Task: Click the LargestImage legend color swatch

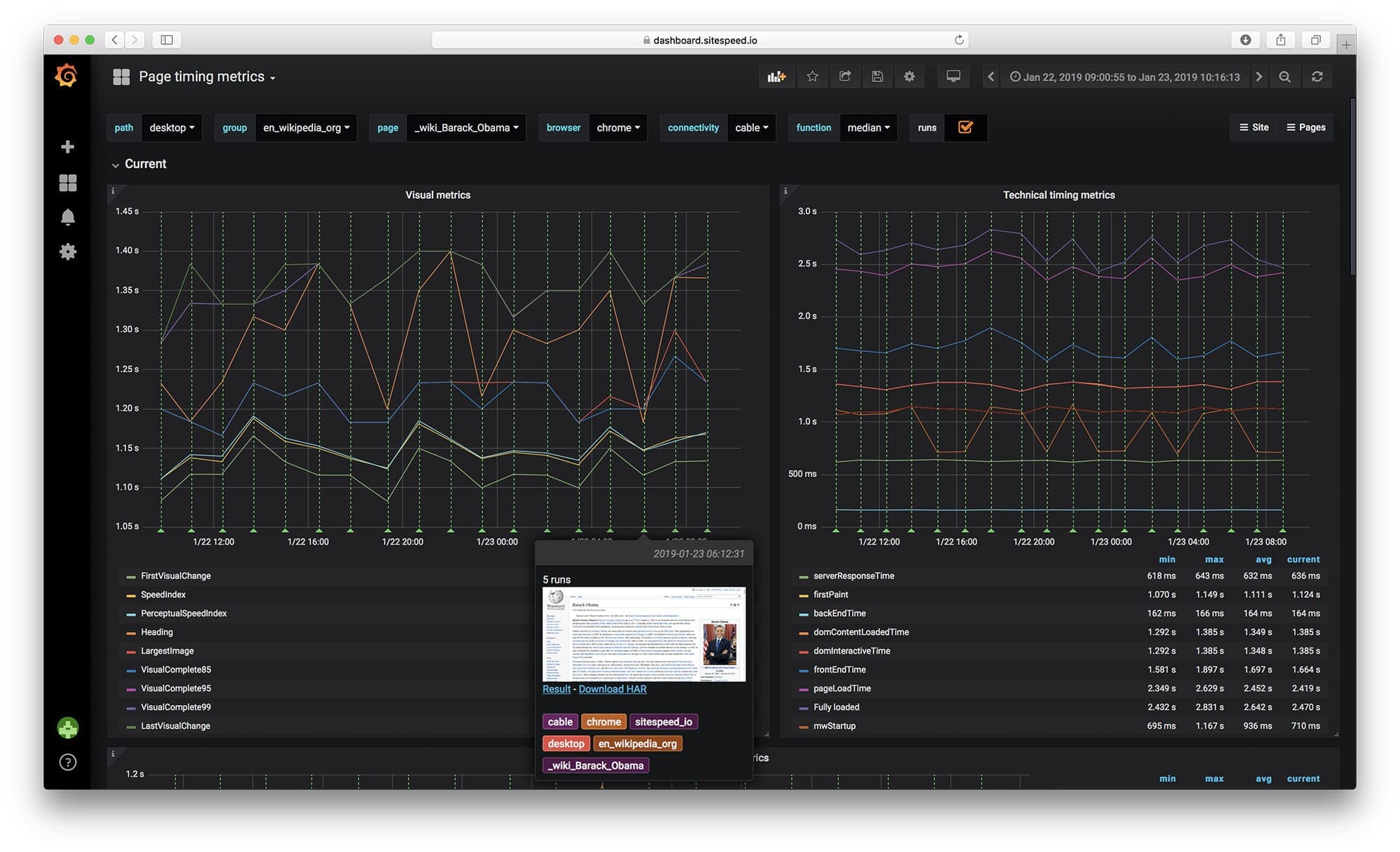Action: tap(131, 651)
